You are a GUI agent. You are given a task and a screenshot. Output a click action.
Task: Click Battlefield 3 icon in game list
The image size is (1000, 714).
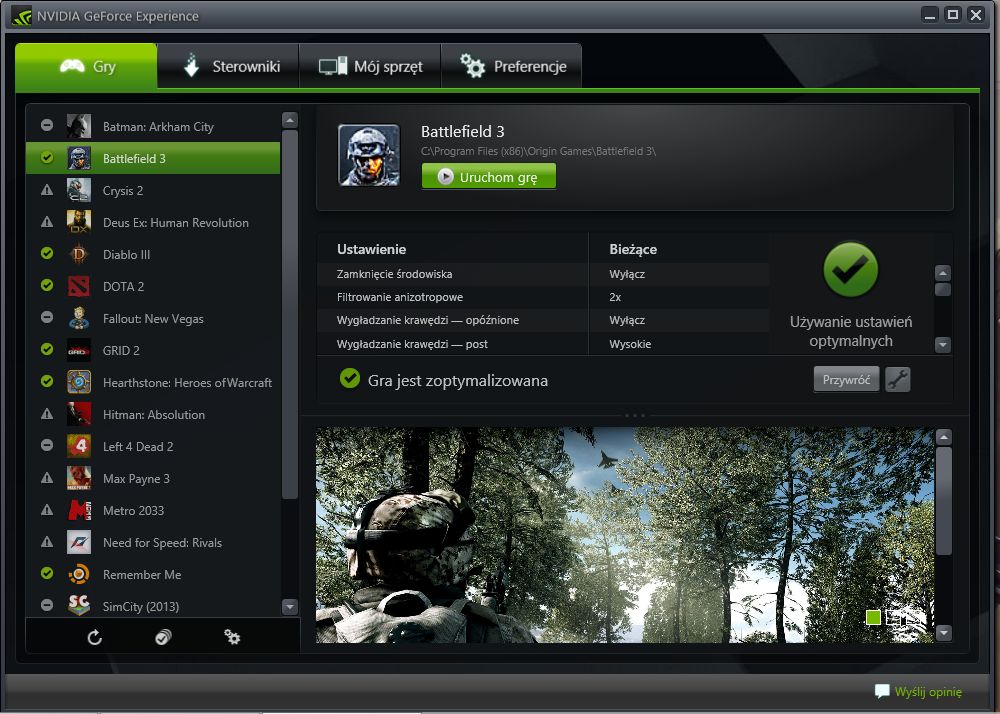coord(79,158)
